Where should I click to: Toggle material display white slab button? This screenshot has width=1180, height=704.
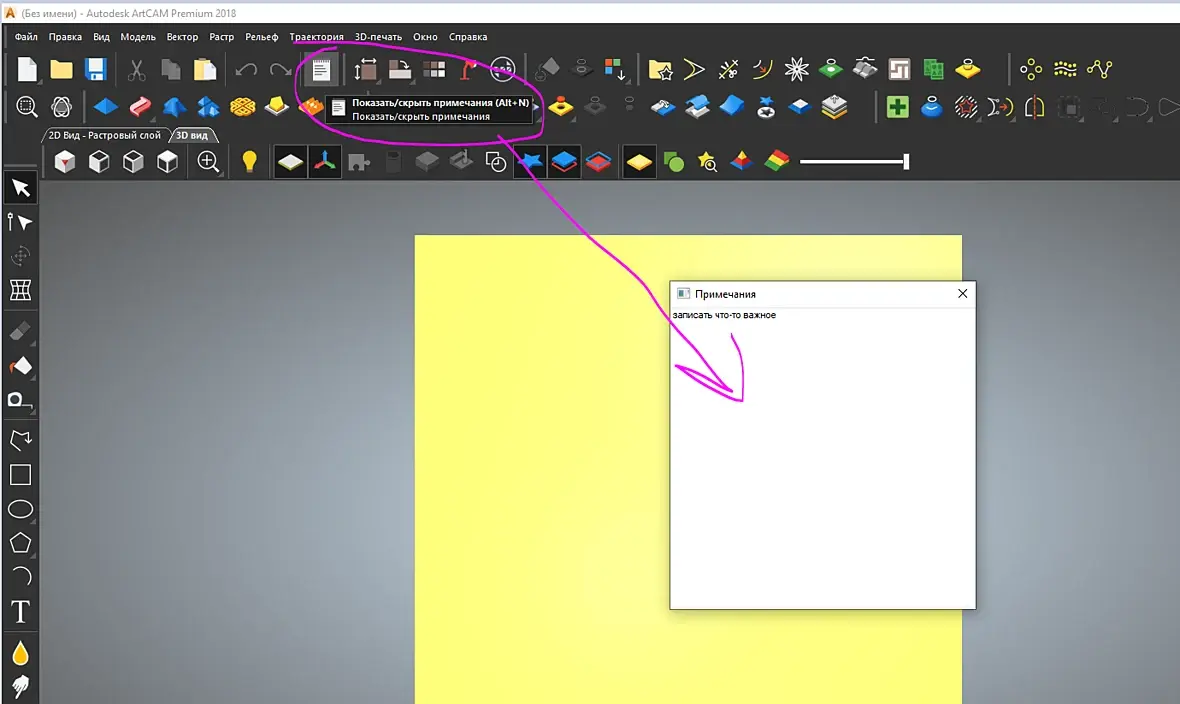(x=290, y=162)
